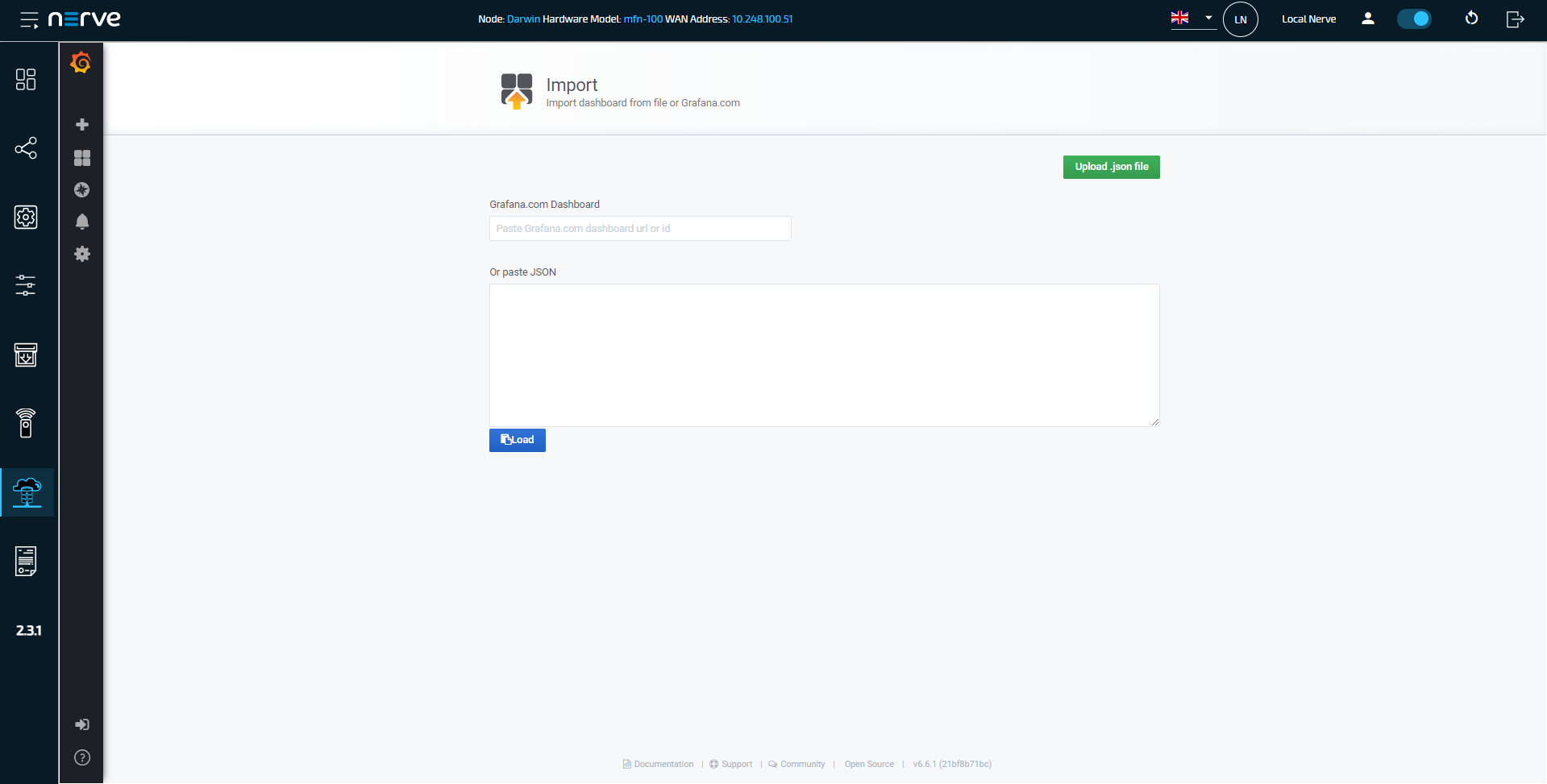The height and width of the screenshot is (784, 1547).
Task: Flip the blue toggle switch in the top bar
Action: click(1415, 19)
